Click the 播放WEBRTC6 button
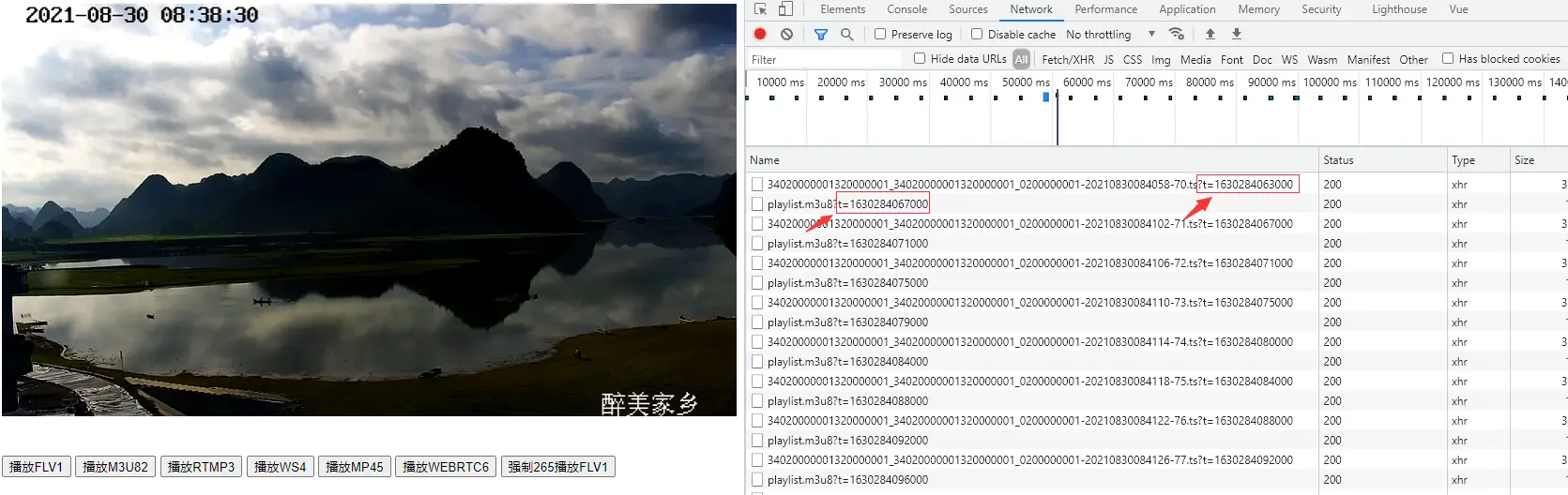 tap(446, 467)
